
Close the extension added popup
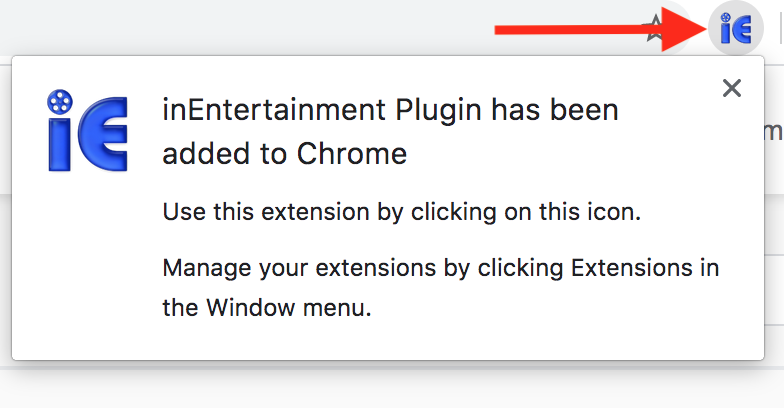(x=732, y=89)
